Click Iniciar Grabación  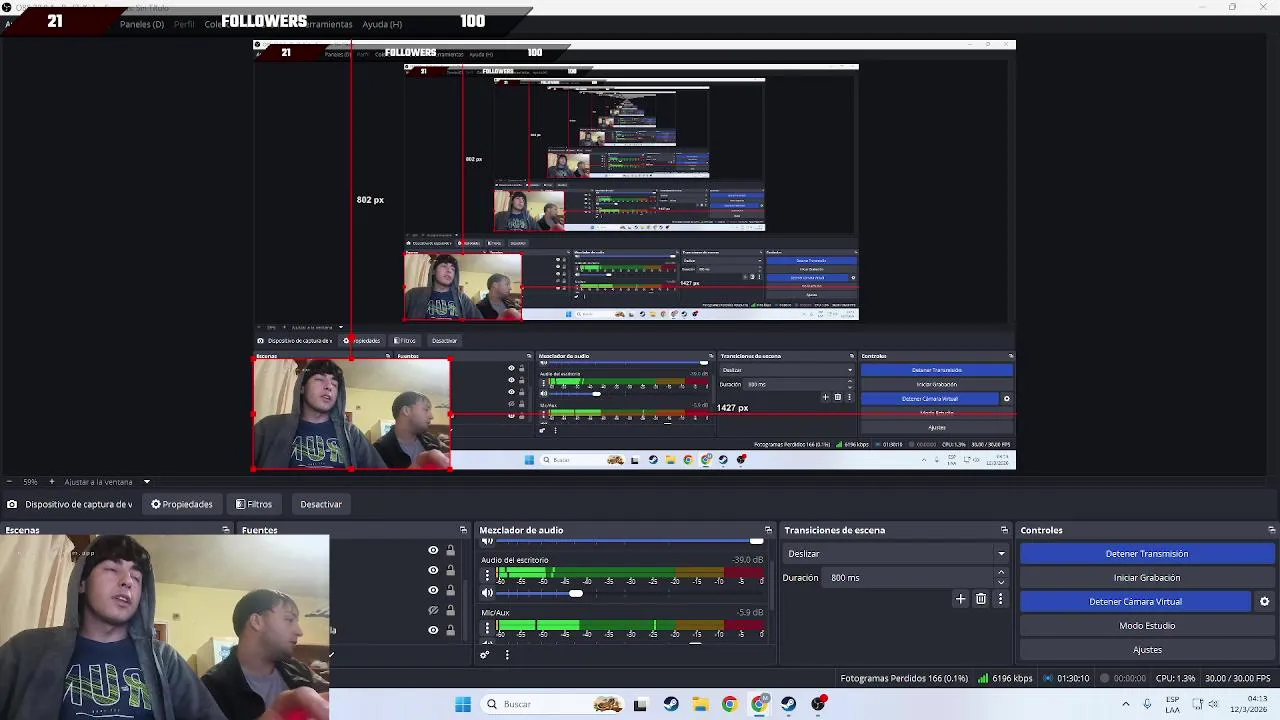pyautogui.click(x=1147, y=577)
